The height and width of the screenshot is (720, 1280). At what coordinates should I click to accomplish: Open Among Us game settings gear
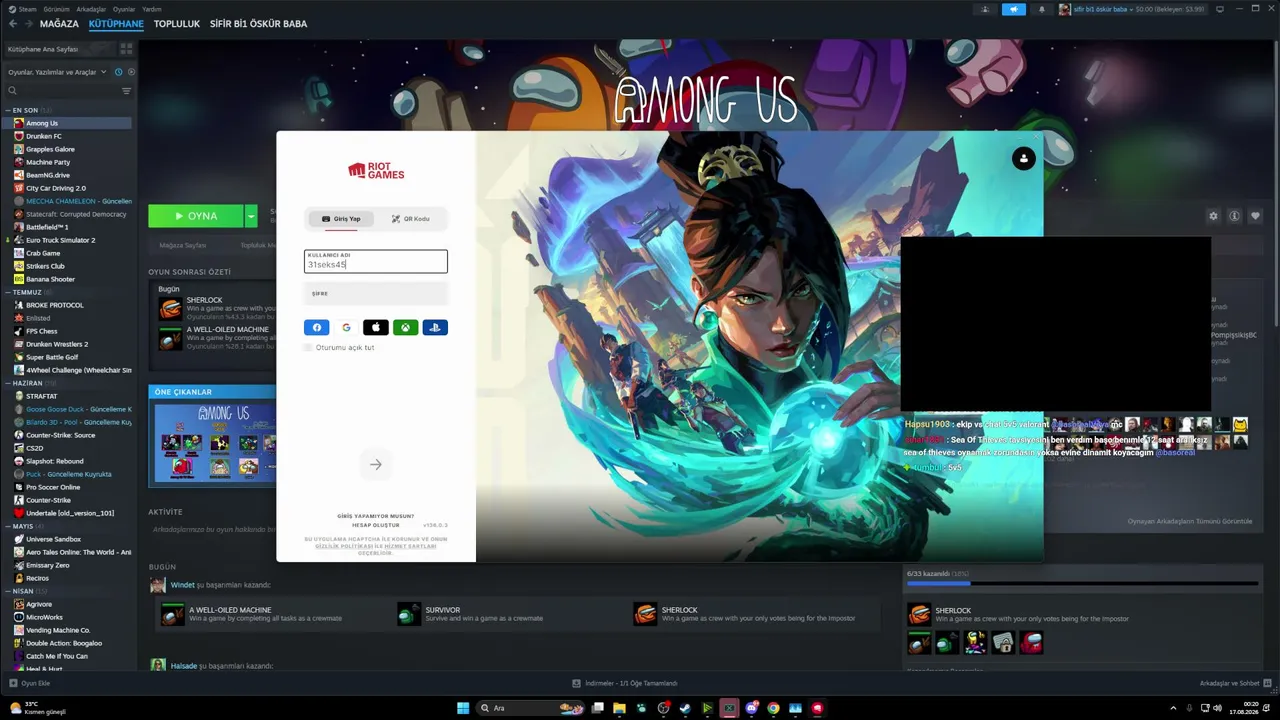(1214, 216)
